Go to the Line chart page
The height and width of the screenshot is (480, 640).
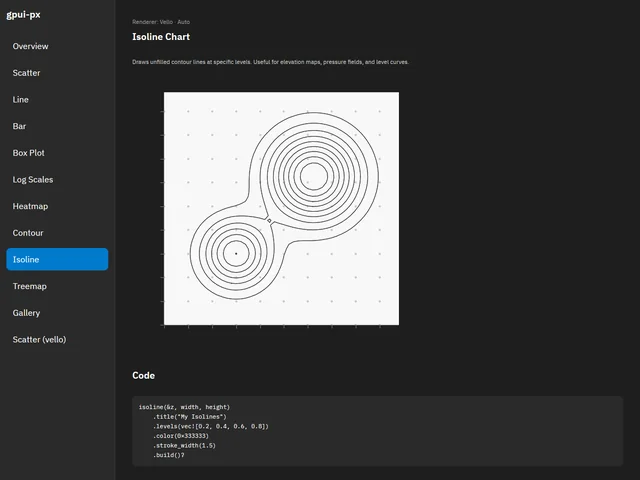[57, 100]
